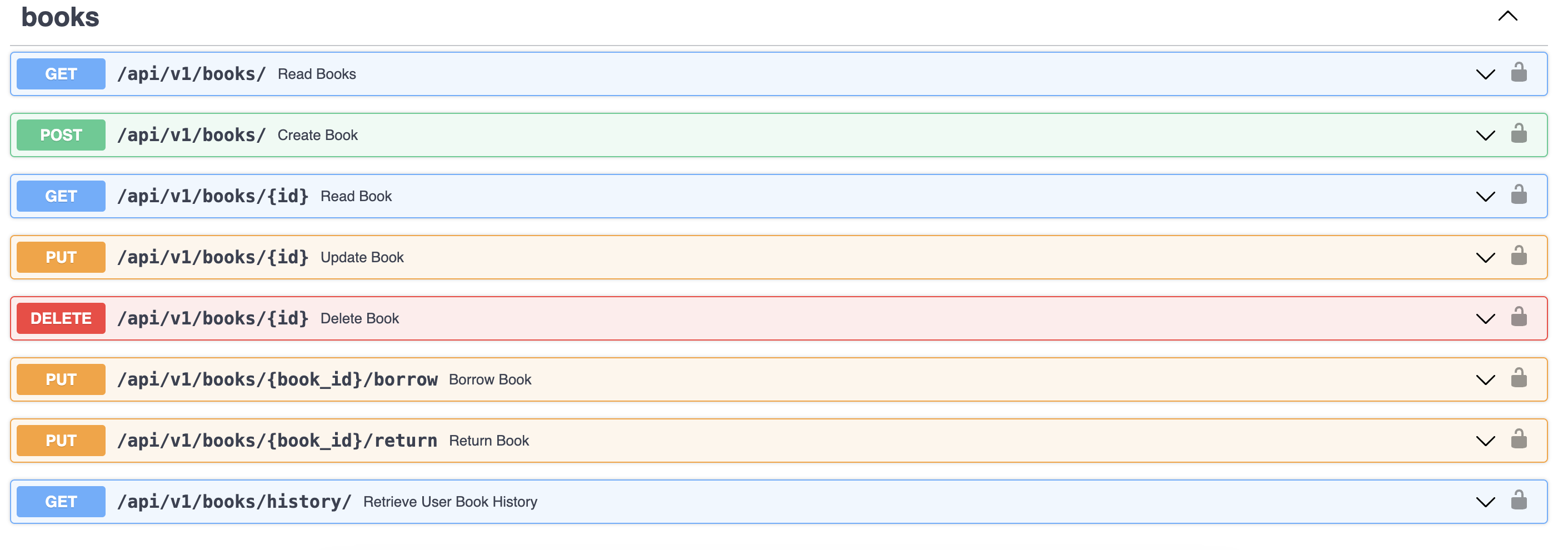Click the green POST method button
The image size is (1568, 550).
tap(61, 135)
